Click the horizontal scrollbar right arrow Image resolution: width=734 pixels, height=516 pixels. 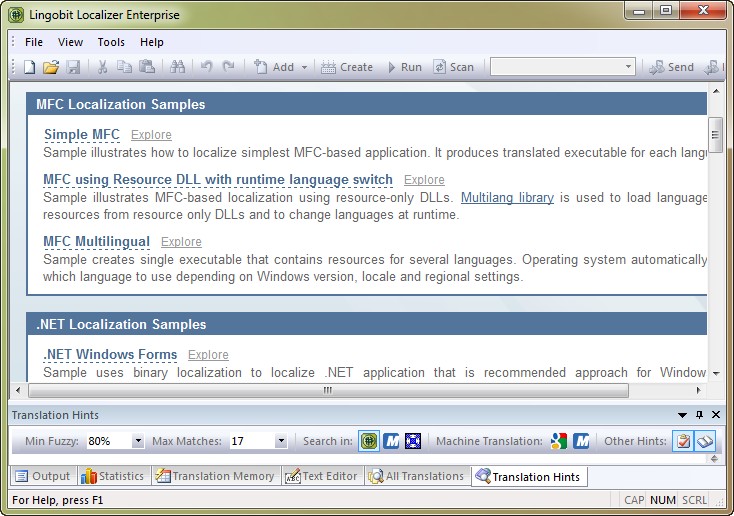[x=698, y=390]
